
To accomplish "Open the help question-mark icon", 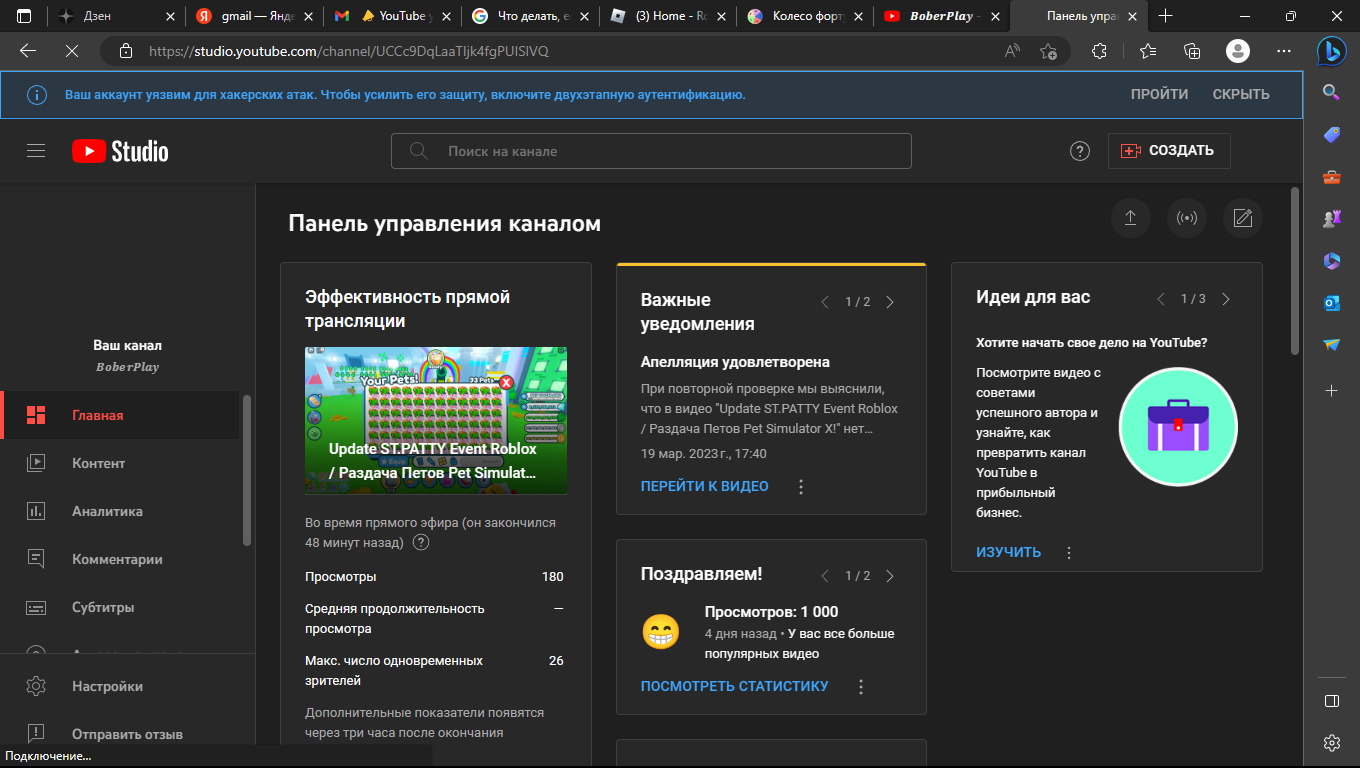I will point(1080,151).
